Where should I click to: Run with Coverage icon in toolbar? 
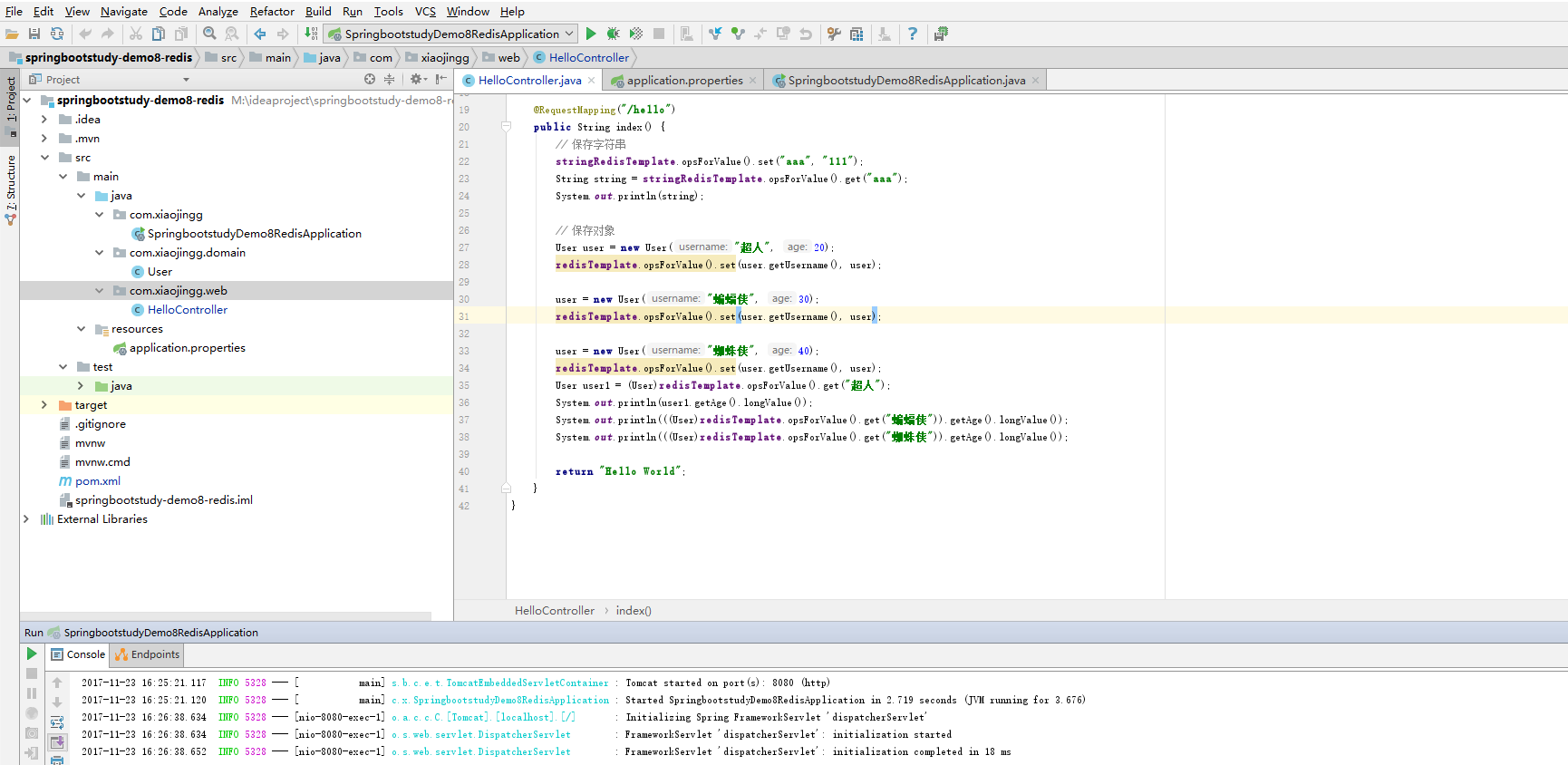(x=636, y=34)
